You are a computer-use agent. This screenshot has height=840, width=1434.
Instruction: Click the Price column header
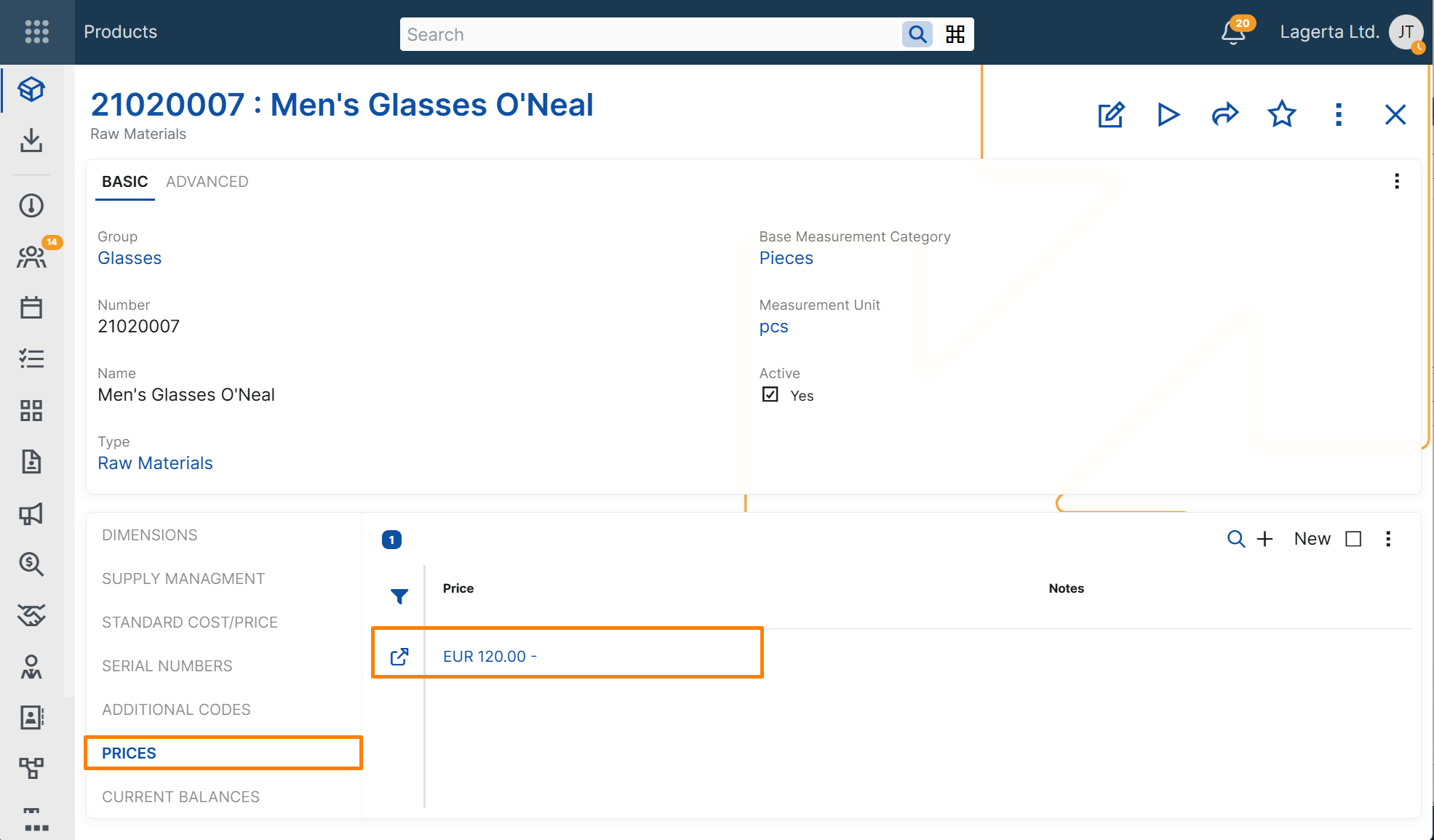pos(458,588)
